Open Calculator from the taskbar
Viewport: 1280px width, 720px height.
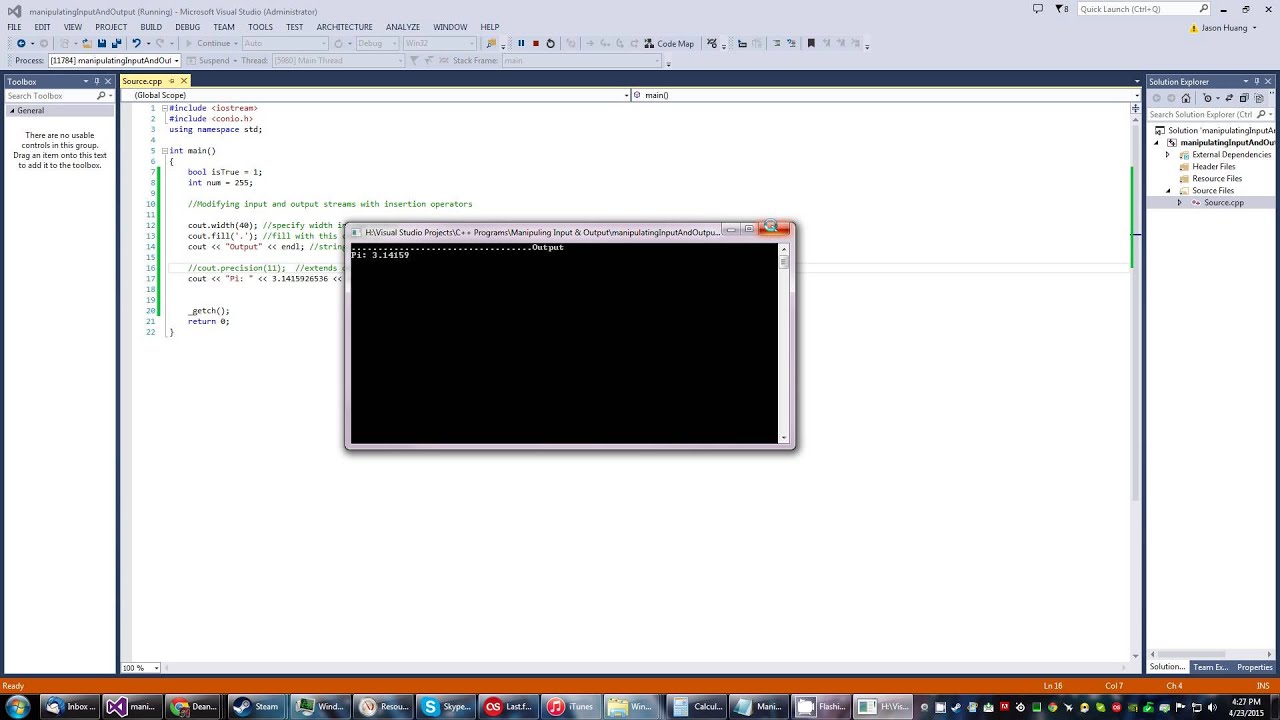pyautogui.click(x=697, y=707)
